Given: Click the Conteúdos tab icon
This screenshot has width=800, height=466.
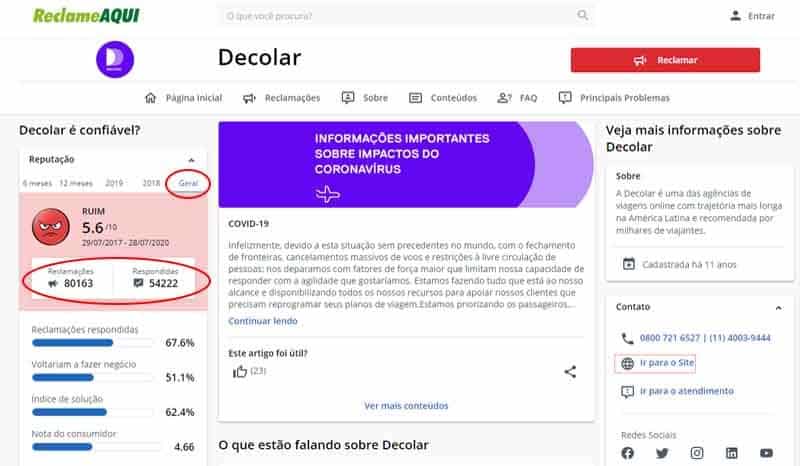Looking at the screenshot, I should point(415,97).
